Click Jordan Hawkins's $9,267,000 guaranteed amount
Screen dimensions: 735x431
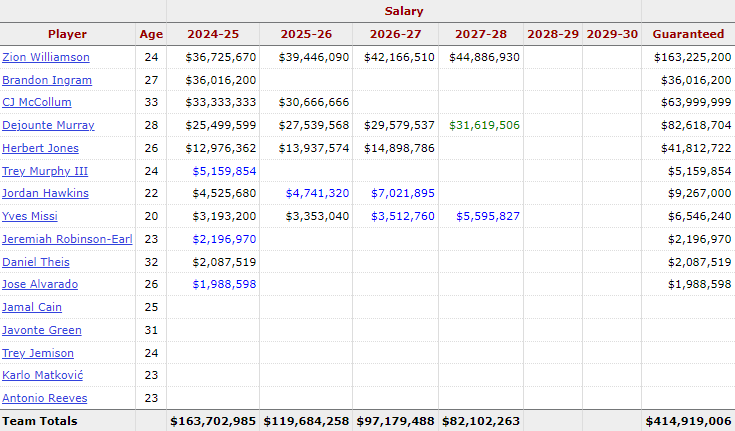point(699,193)
